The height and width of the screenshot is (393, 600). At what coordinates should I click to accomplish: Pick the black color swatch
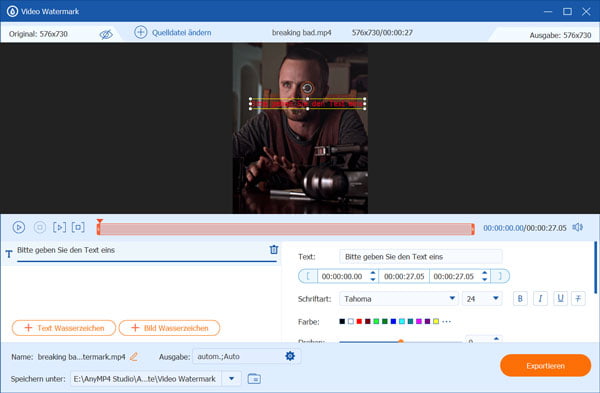click(x=342, y=321)
